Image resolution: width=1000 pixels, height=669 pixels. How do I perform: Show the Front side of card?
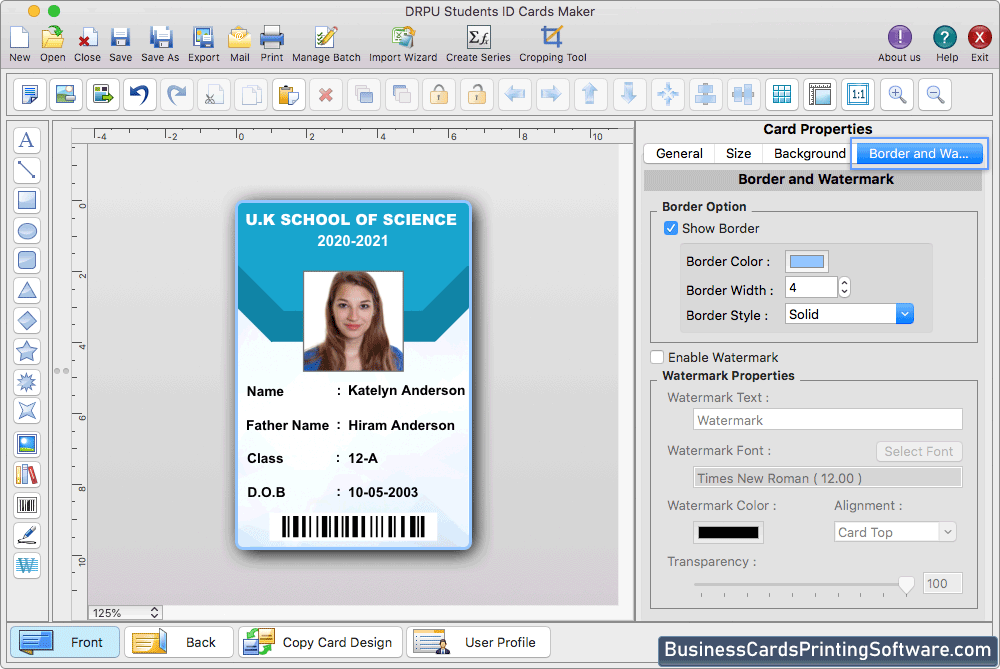tap(65, 642)
